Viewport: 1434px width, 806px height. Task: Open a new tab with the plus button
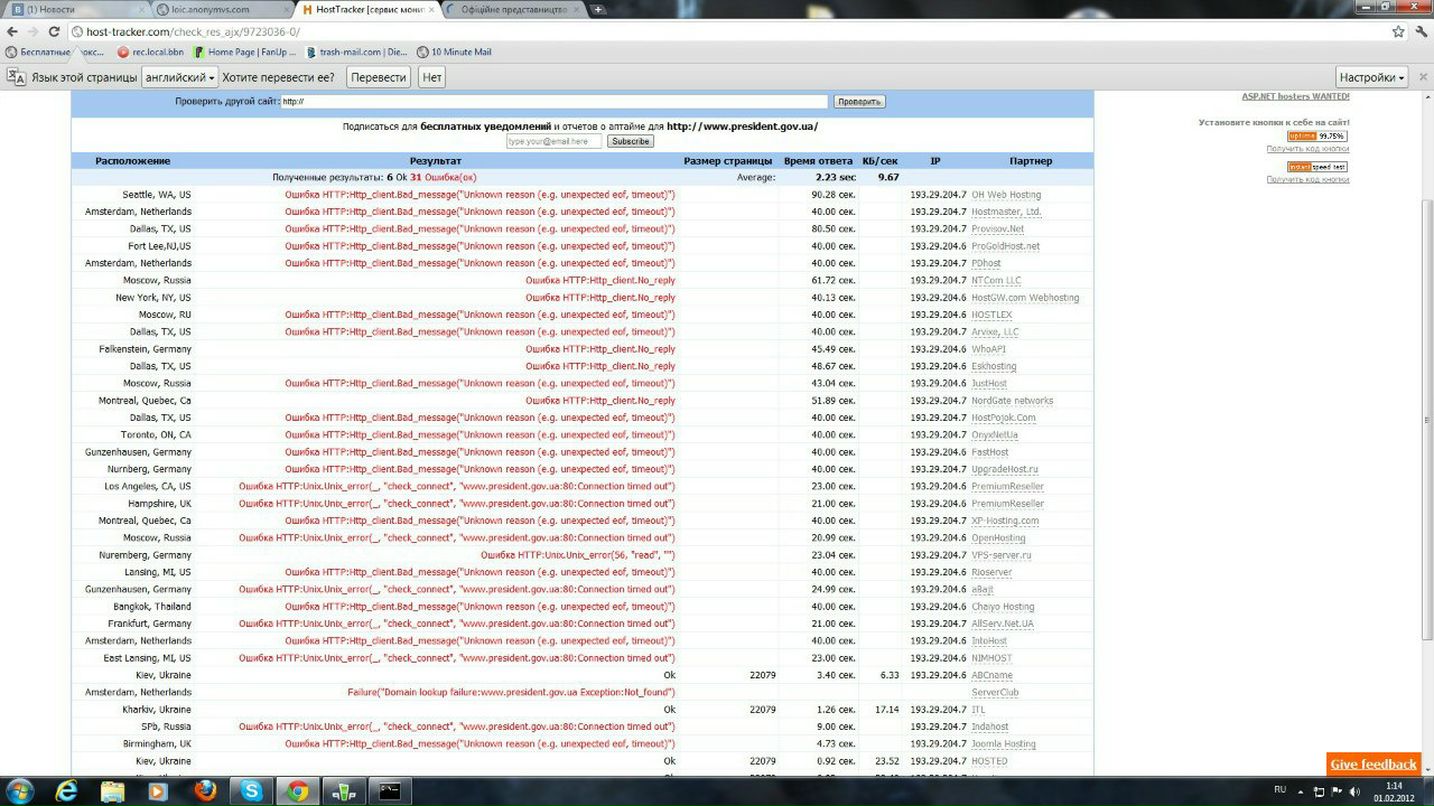[x=598, y=9]
